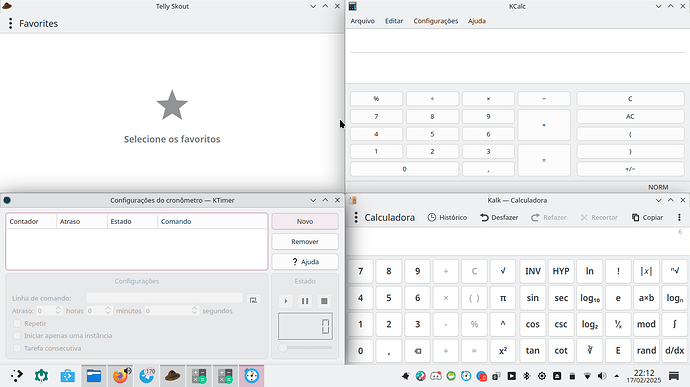690x387 pixels.
Task: Expand hidden system tray icons arrow
Action: (617, 376)
